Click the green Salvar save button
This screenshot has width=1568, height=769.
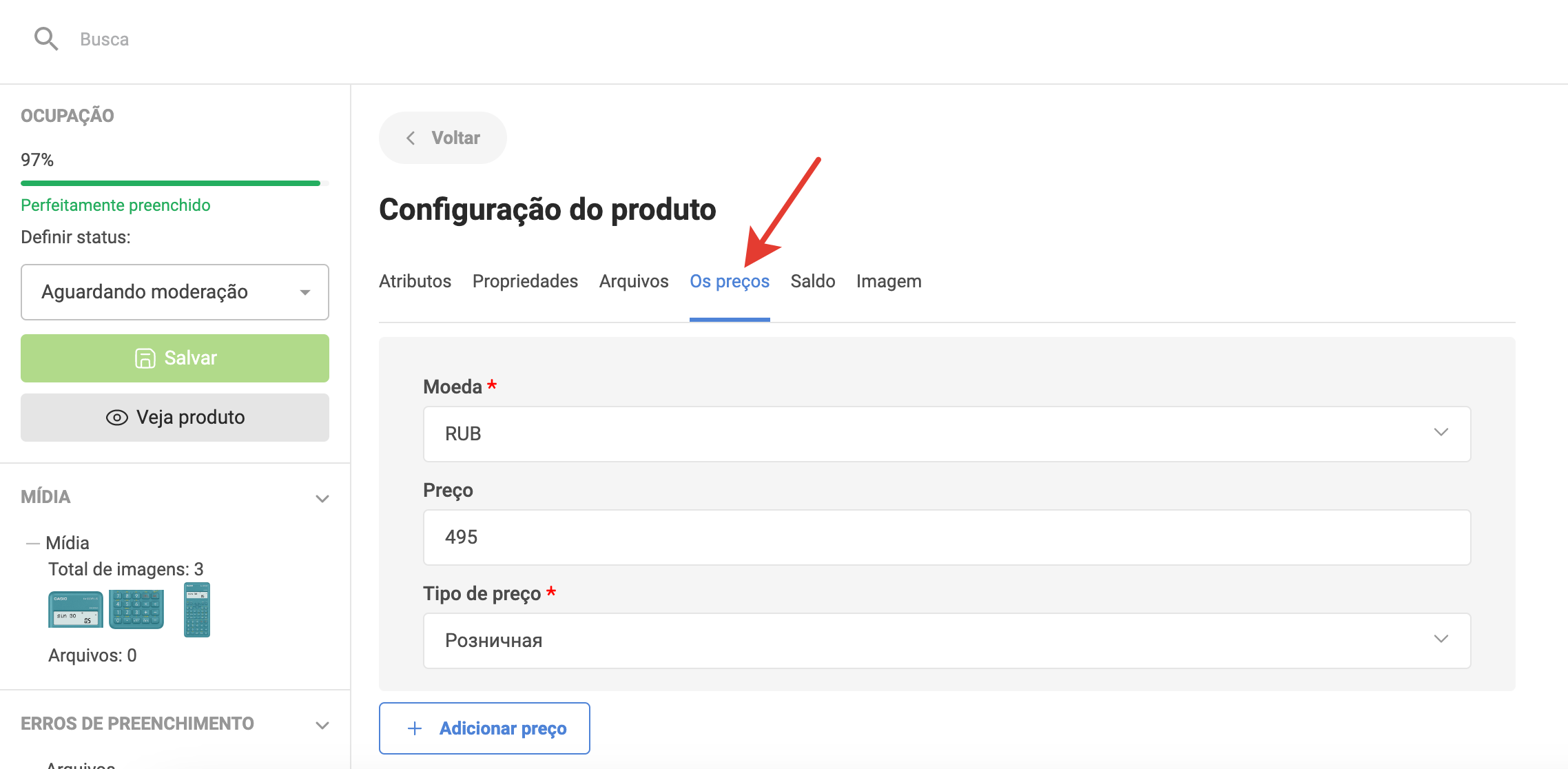[x=175, y=358]
